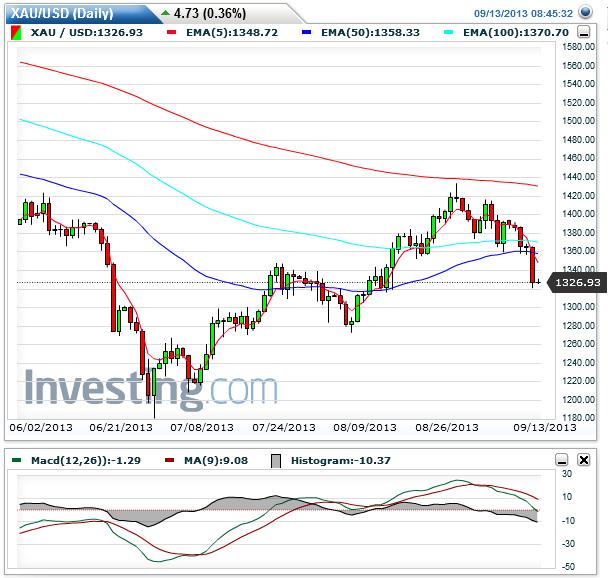Click the 08/26/2013 date axis label
The height and width of the screenshot is (578, 608).
pyautogui.click(x=447, y=428)
